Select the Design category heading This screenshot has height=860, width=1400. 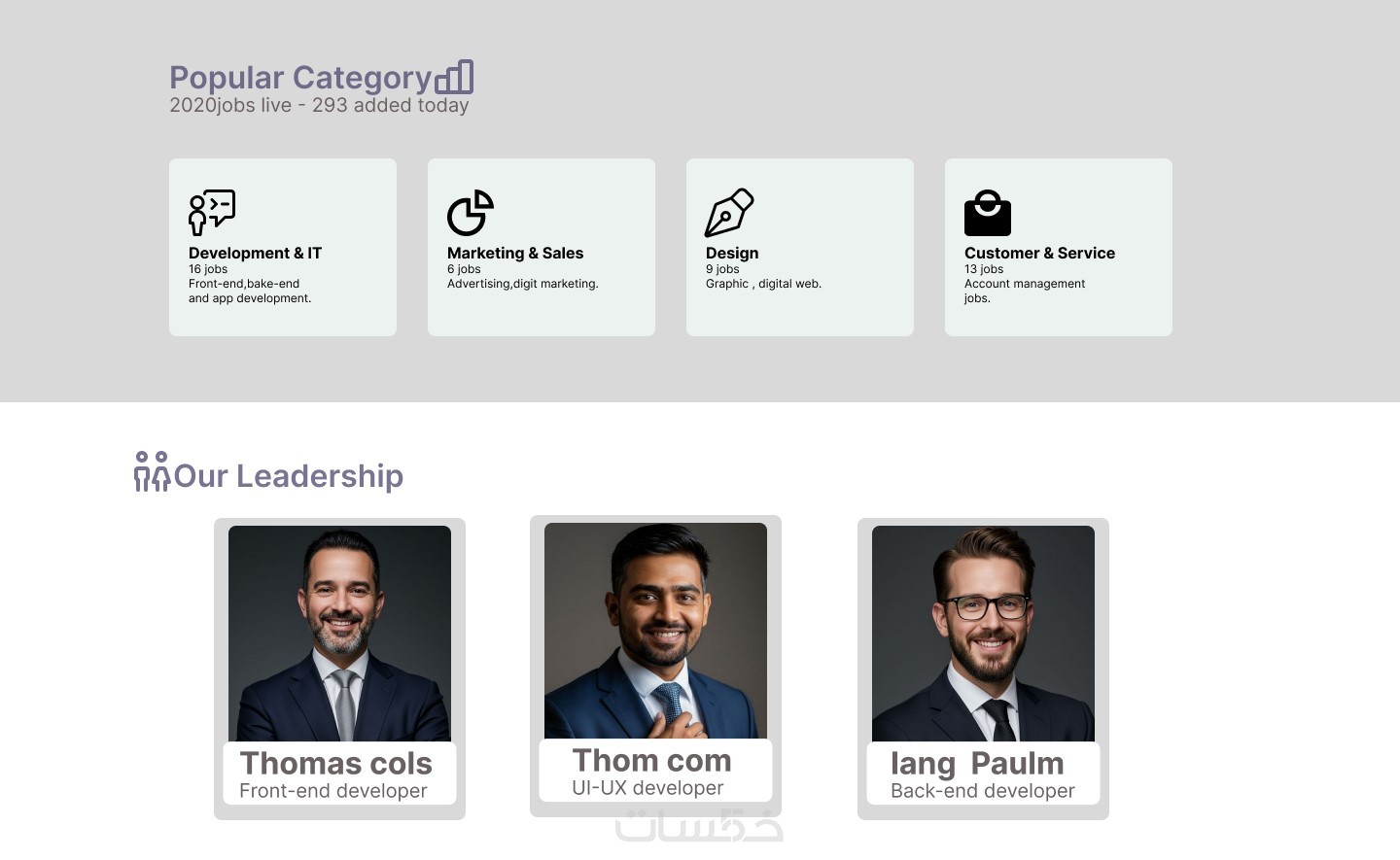pos(732,253)
